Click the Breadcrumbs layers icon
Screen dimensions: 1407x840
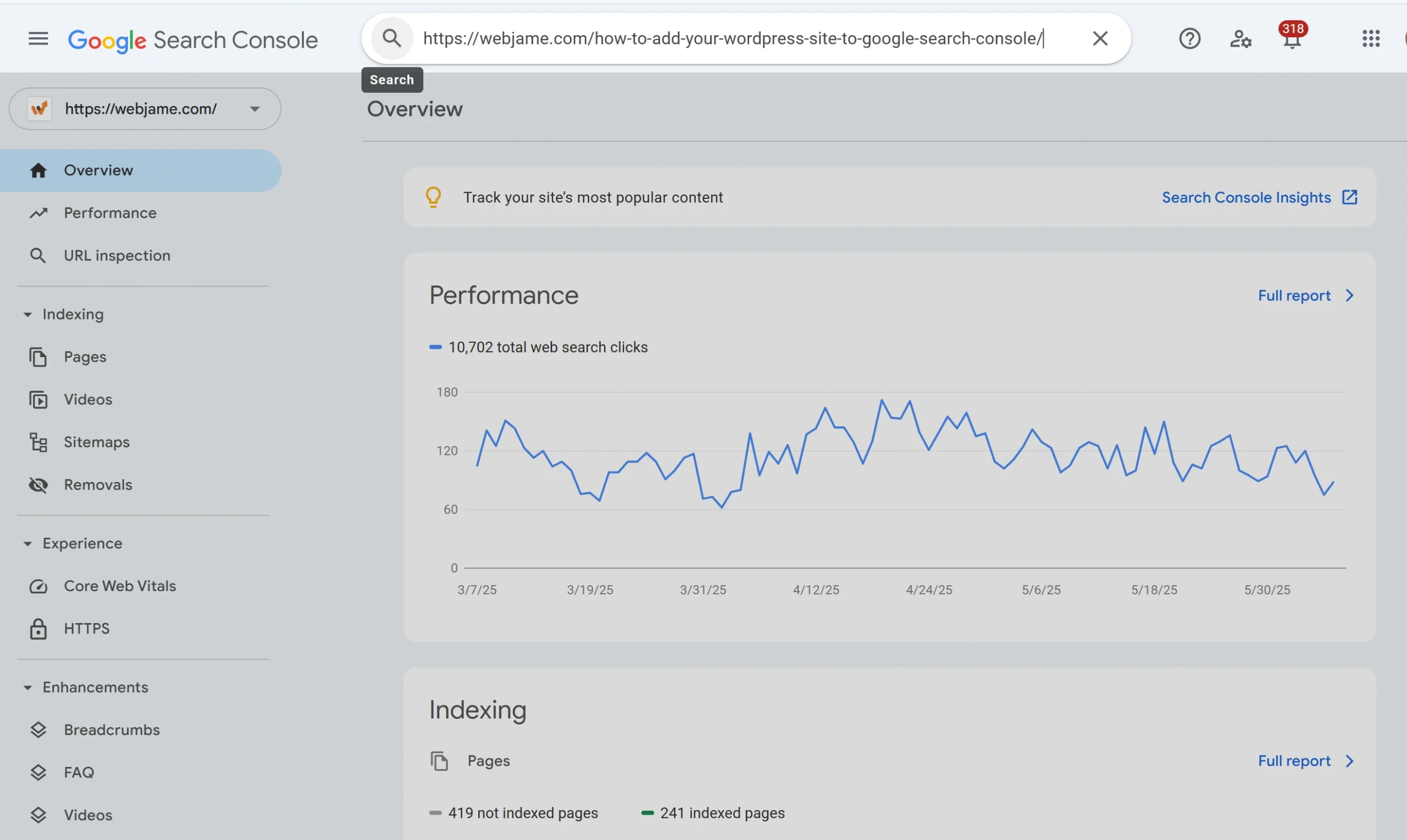click(38, 730)
